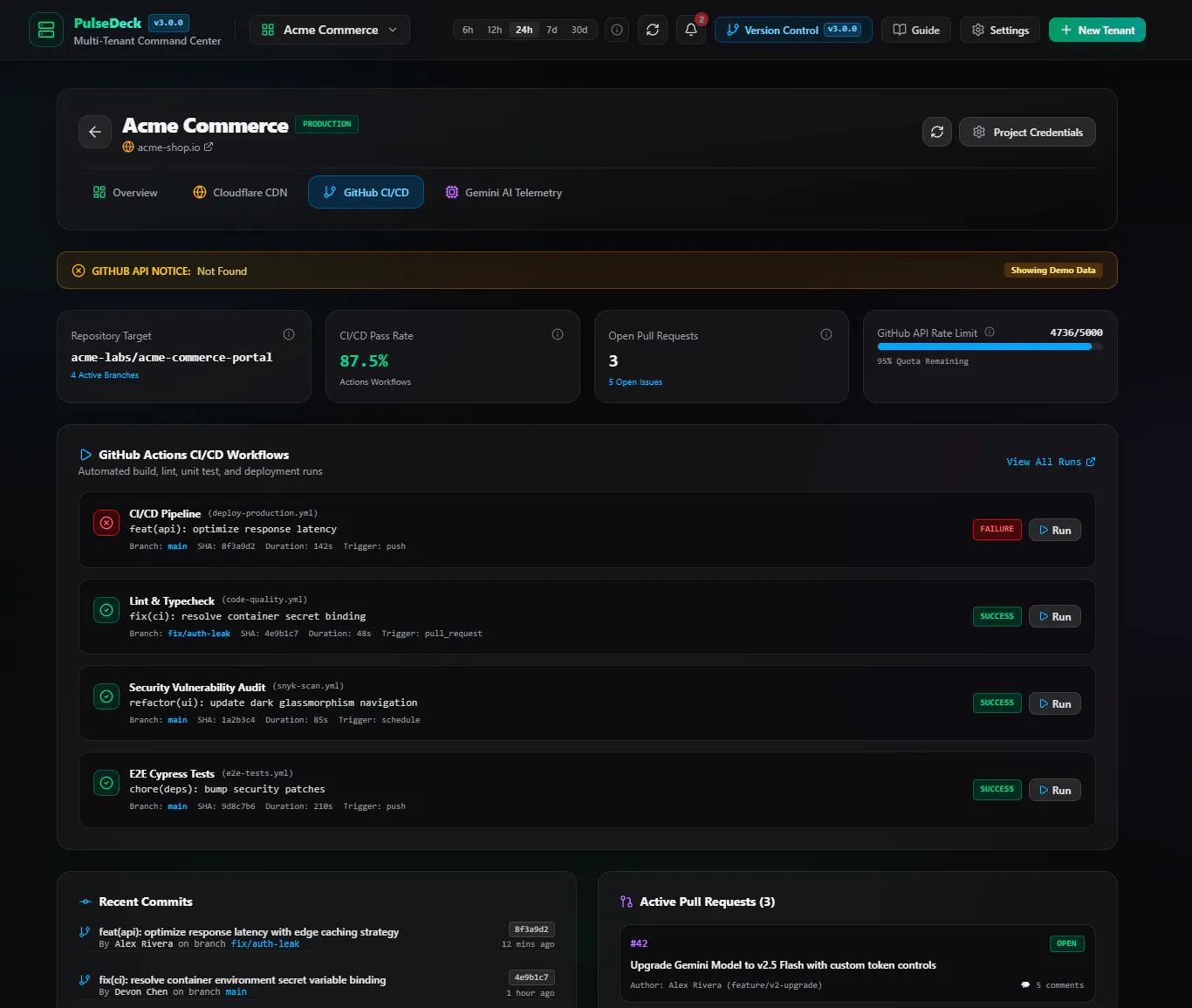This screenshot has width=1192, height=1008.
Task: Click the Repository Target info icon
Action: 289,334
